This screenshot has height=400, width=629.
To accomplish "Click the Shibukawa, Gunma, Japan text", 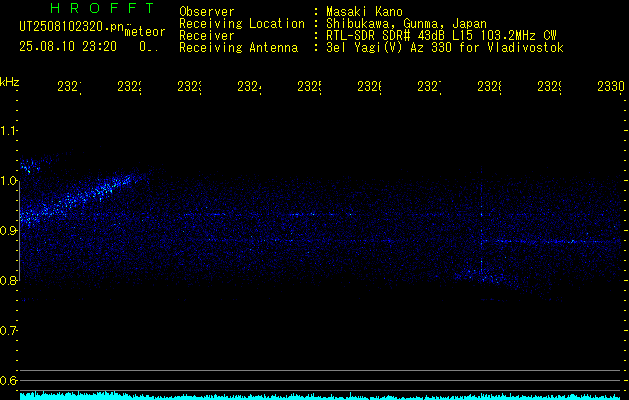I will (406, 24).
